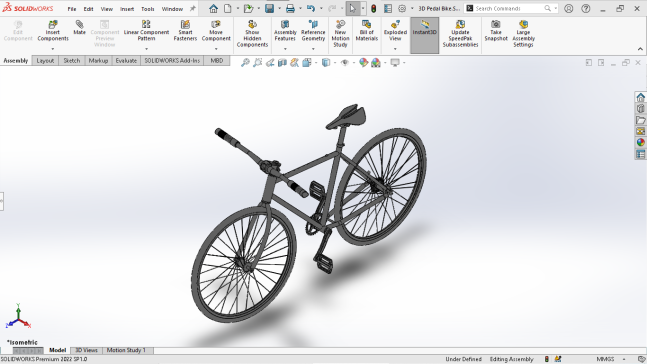The image size is (647, 364).
Task: Open File Explorer task pane tab
Action: click(x=640, y=120)
